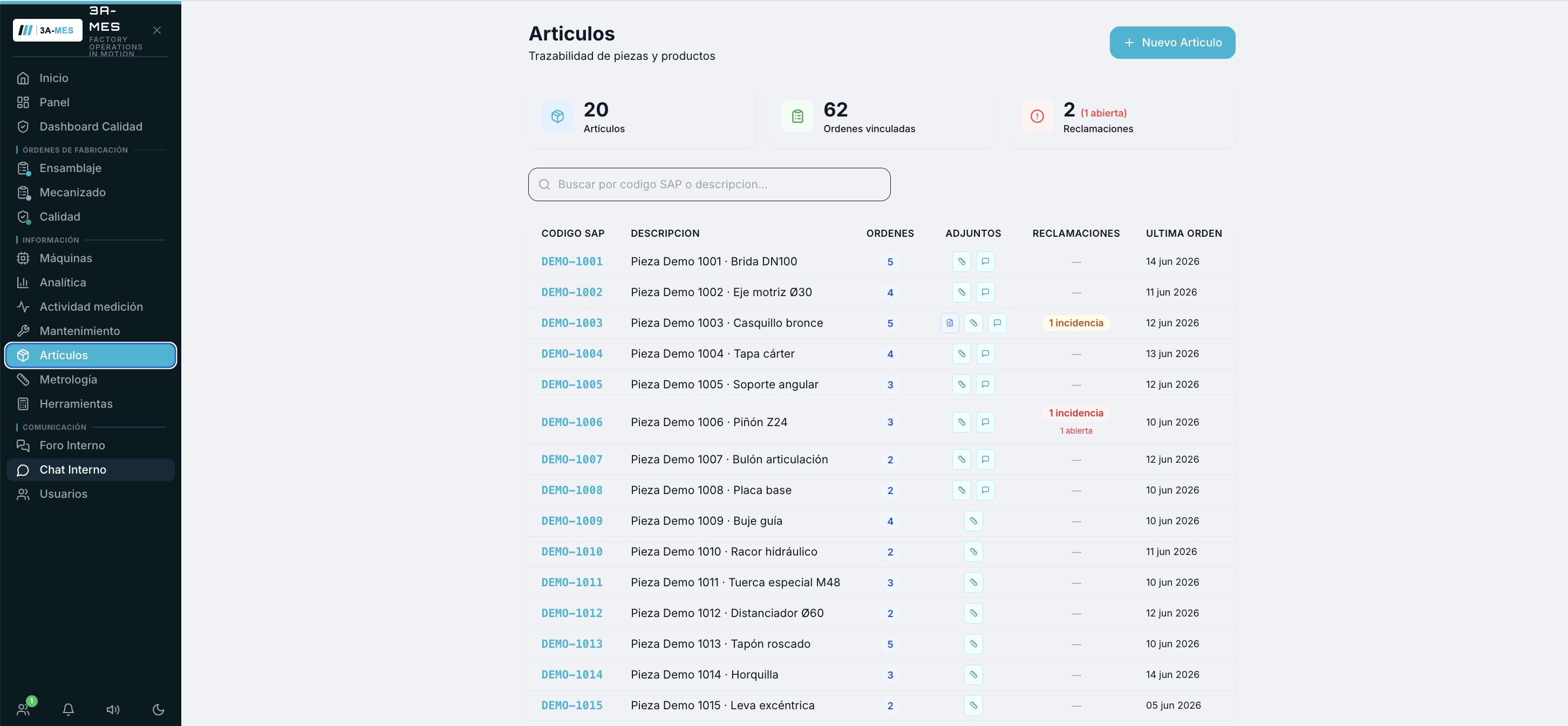Open article link DEMO-1004
The image size is (1568, 726).
point(571,354)
